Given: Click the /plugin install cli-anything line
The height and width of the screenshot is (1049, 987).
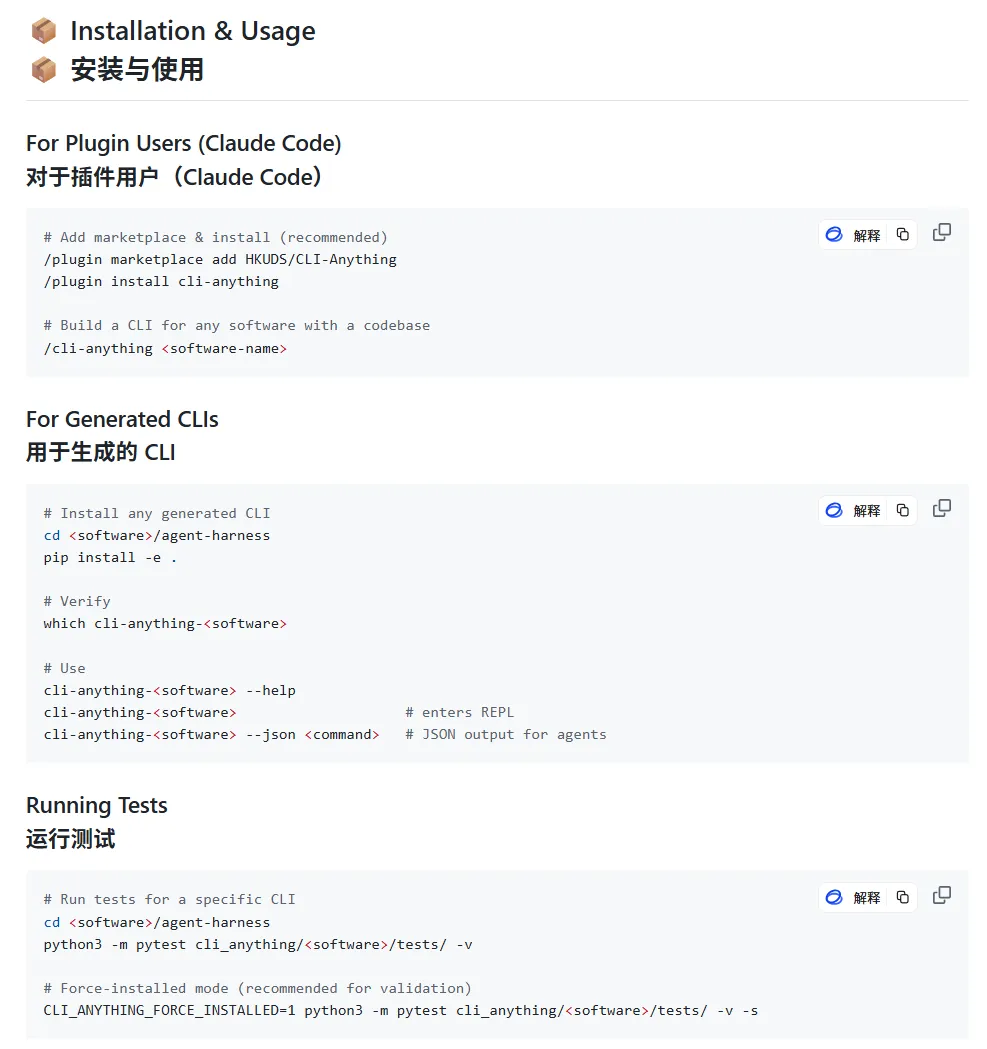Looking at the screenshot, I should [x=161, y=281].
